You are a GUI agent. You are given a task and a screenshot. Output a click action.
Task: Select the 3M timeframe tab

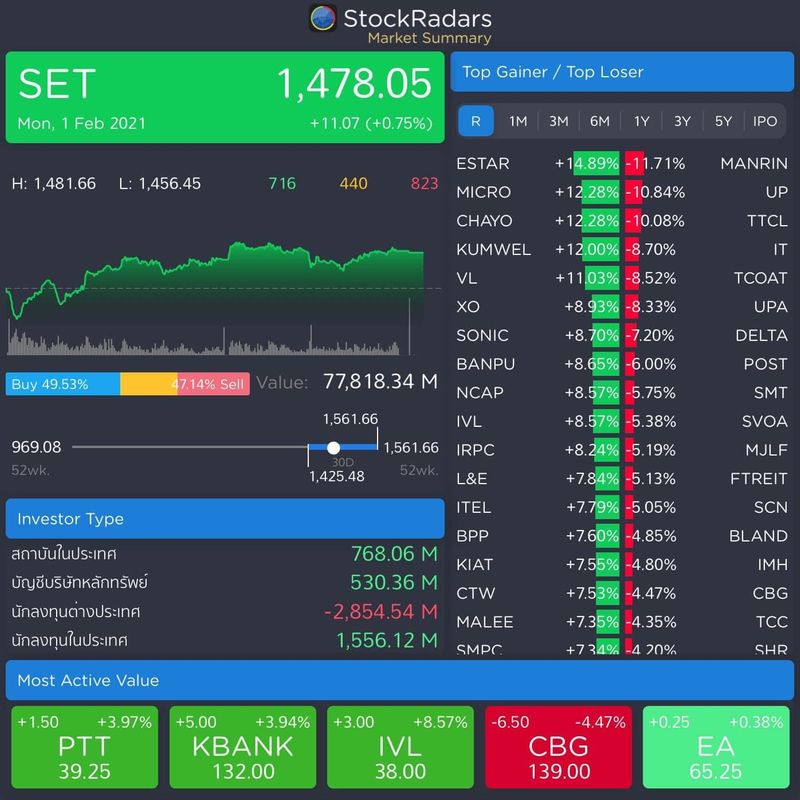click(558, 121)
